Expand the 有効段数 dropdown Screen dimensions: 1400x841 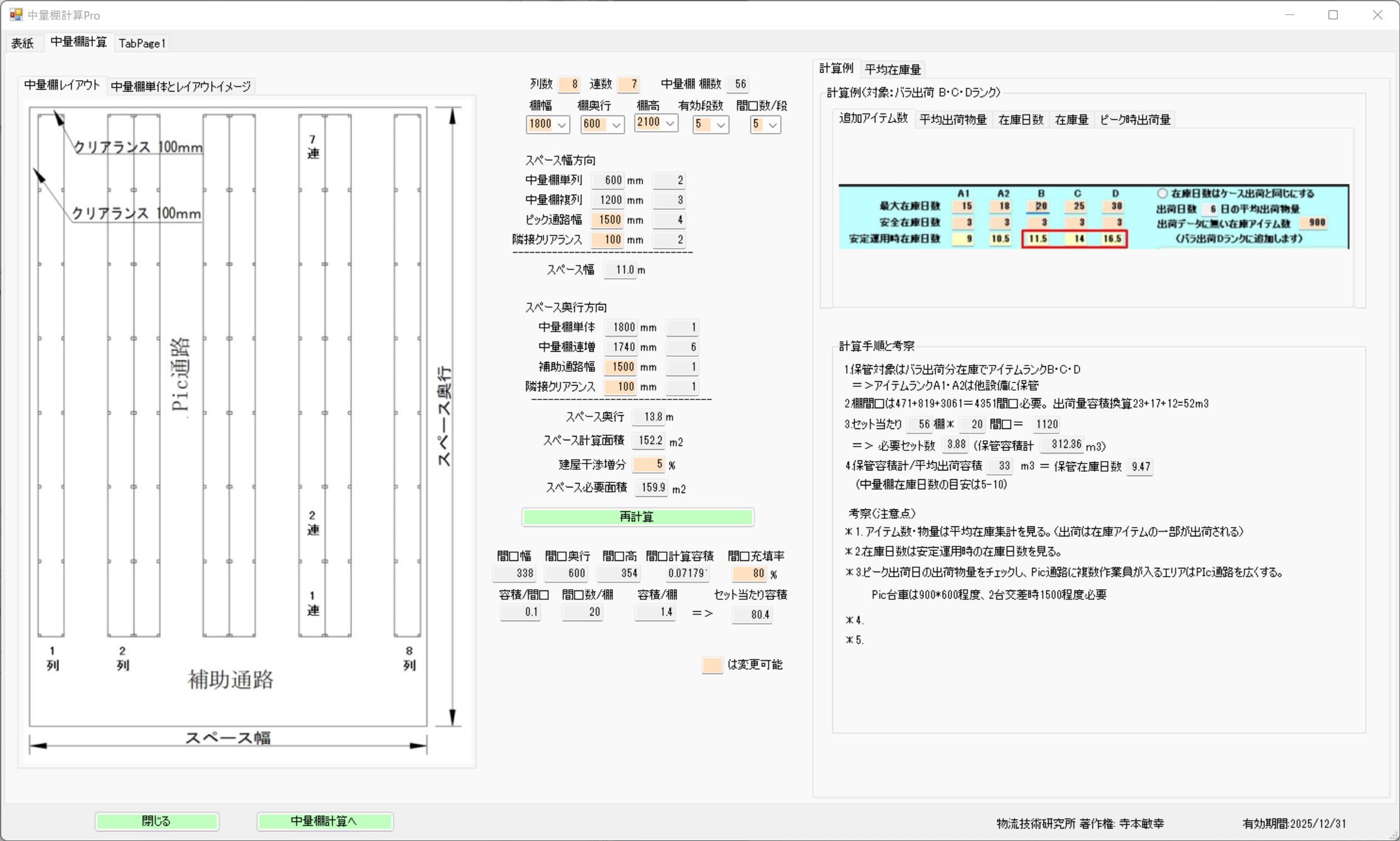pos(720,125)
